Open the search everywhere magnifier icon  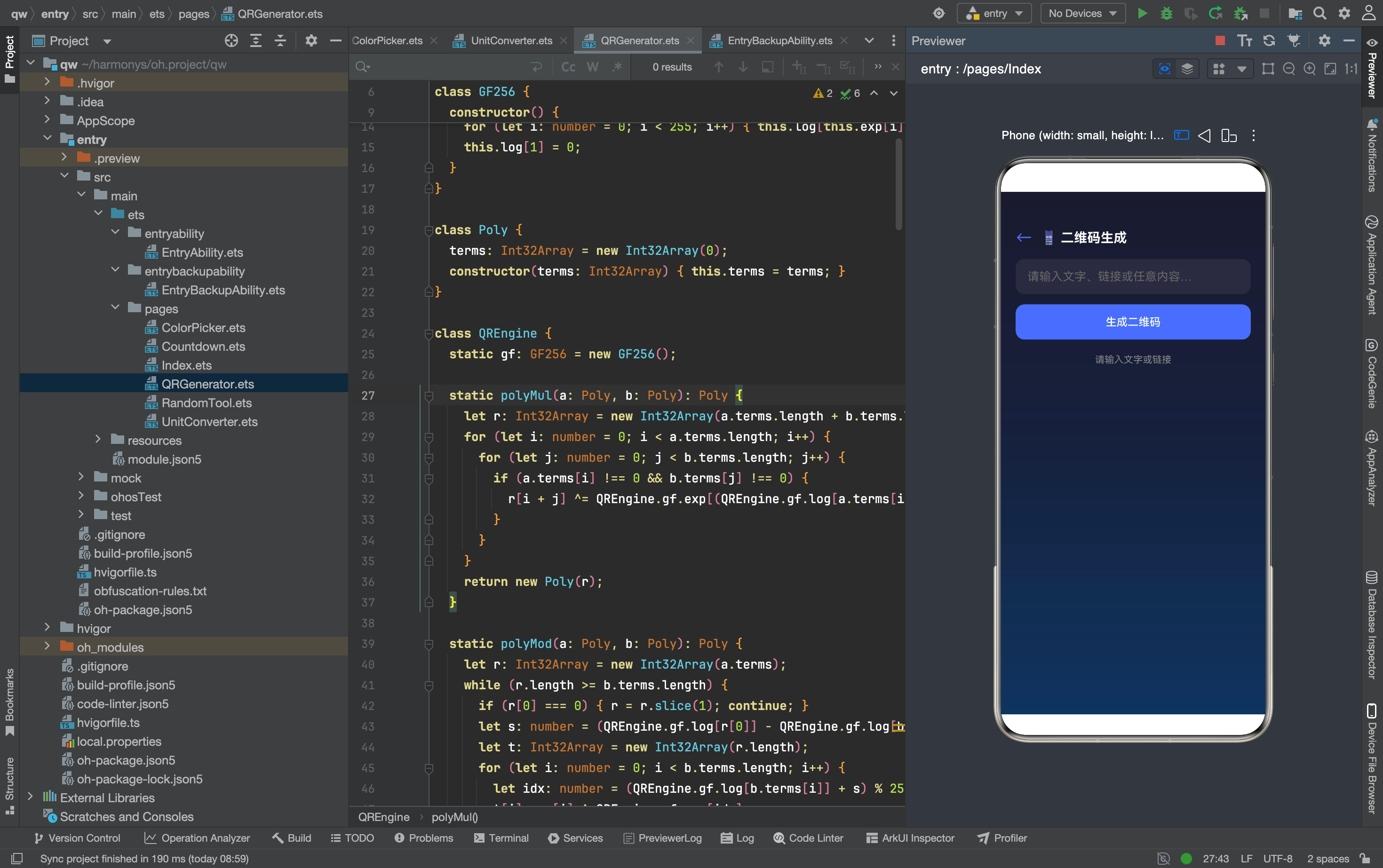1320,13
